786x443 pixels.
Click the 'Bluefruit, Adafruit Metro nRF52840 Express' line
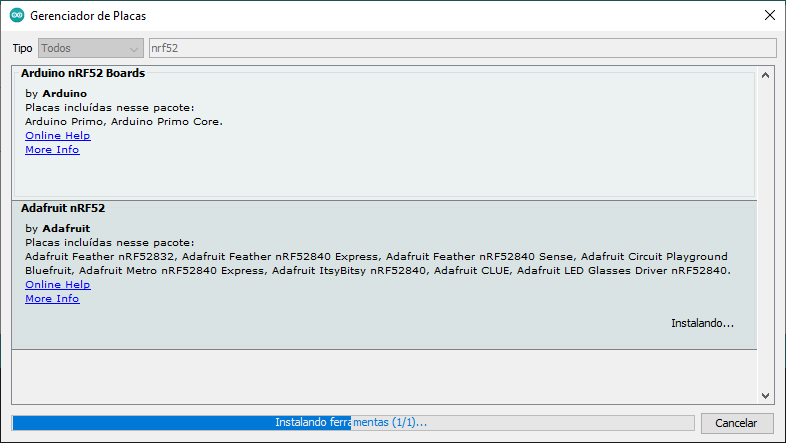click(x=378, y=271)
